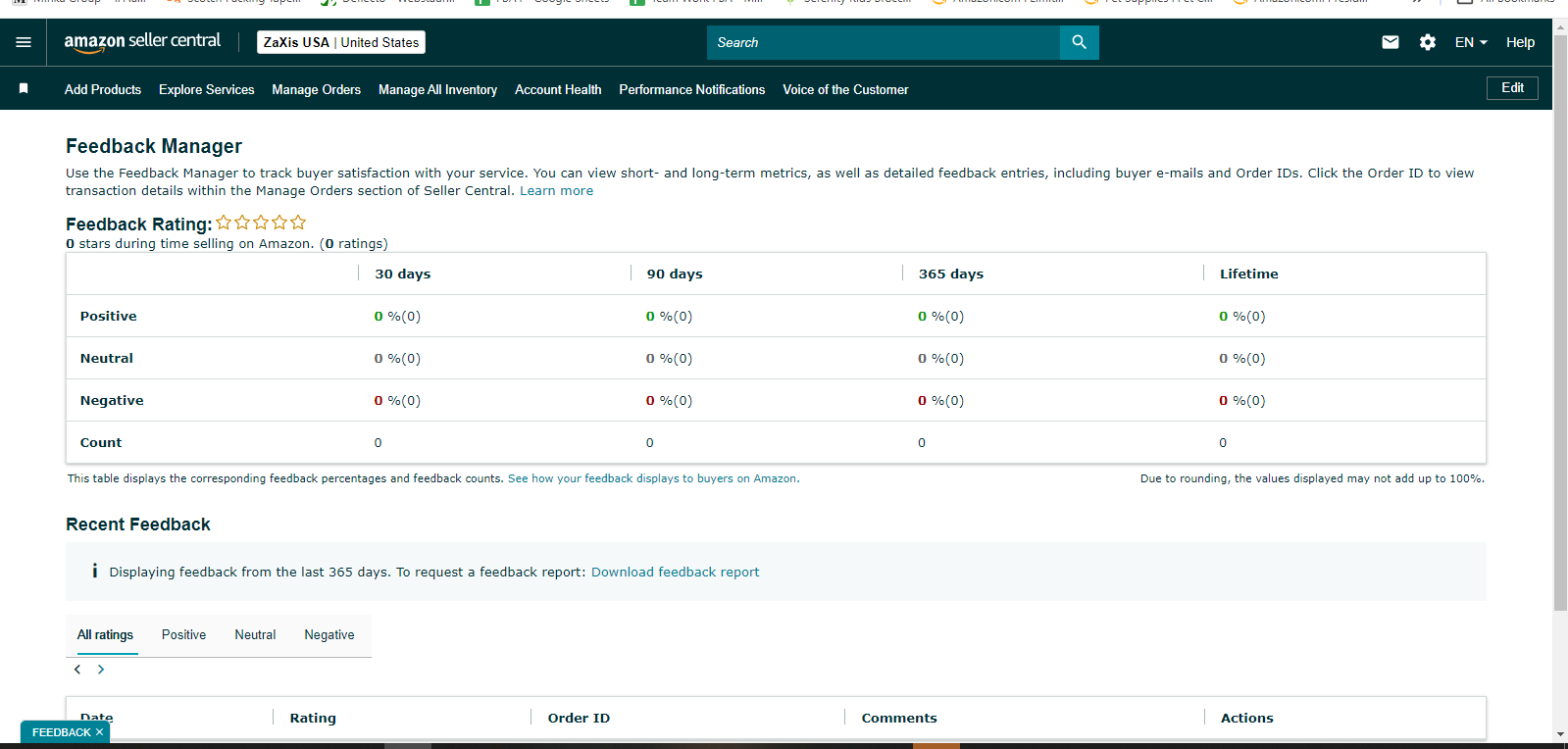The width and height of the screenshot is (1568, 749).
Task: Click the Positive row label
Action: 109,317
